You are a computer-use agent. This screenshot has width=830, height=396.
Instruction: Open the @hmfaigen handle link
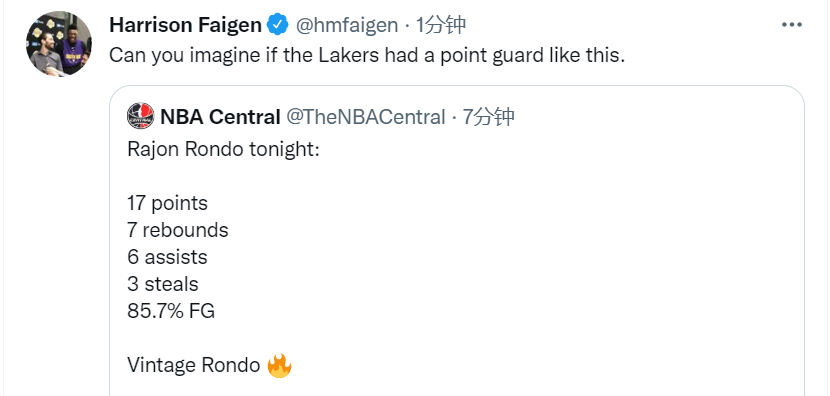[x=347, y=25]
